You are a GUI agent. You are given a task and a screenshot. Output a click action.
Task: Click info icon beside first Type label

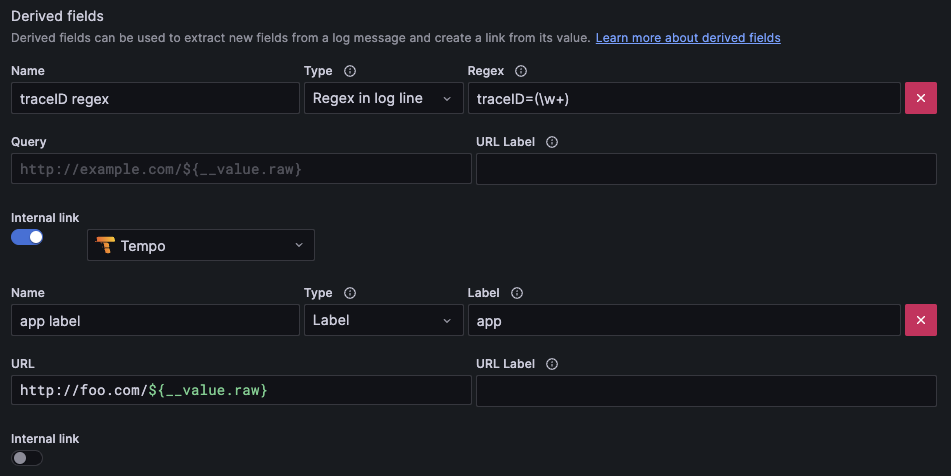tap(350, 71)
